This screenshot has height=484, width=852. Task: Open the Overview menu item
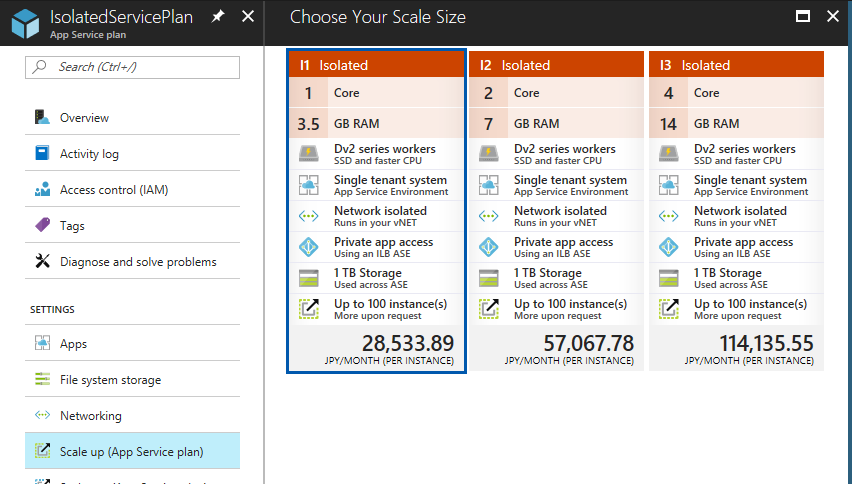click(132, 117)
